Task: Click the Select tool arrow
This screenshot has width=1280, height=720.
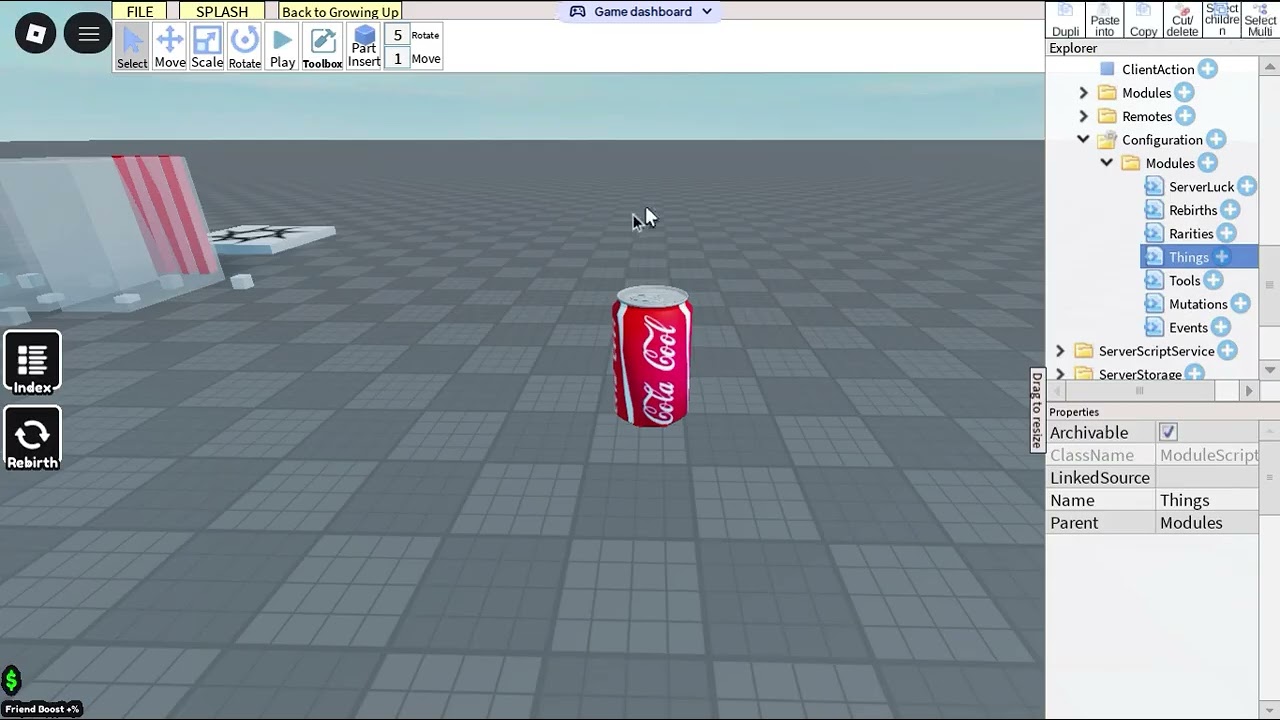Action: click(132, 47)
